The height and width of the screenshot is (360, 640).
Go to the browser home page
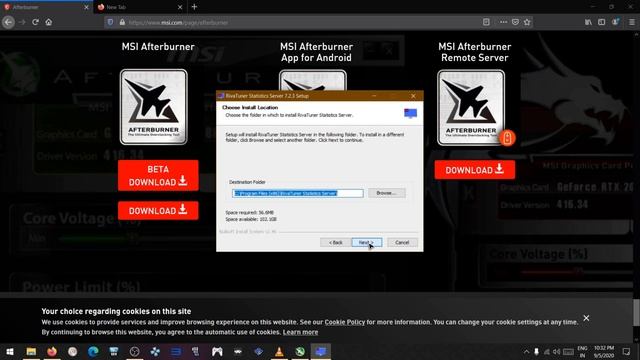(49, 22)
